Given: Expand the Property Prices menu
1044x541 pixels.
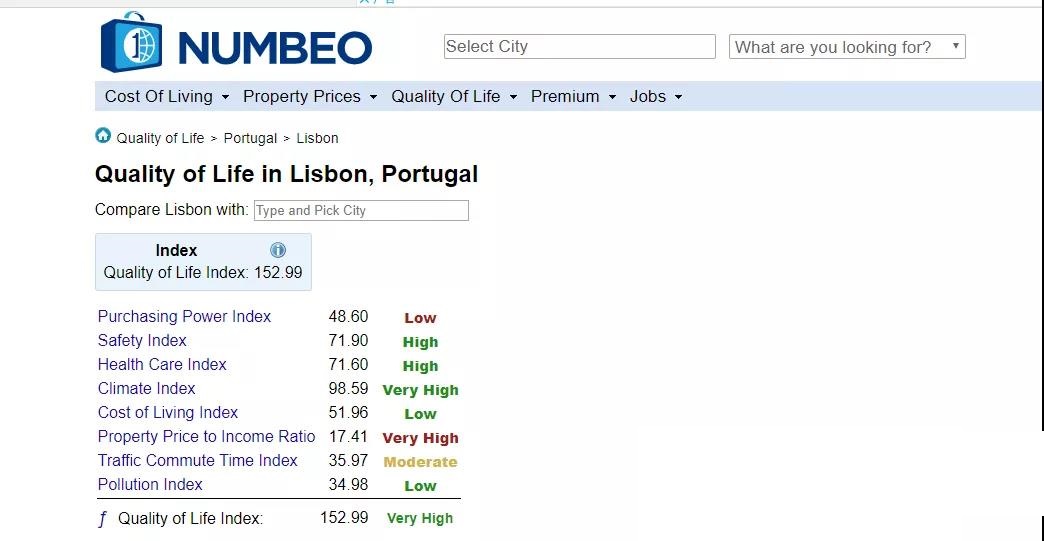Looking at the screenshot, I should click(310, 96).
